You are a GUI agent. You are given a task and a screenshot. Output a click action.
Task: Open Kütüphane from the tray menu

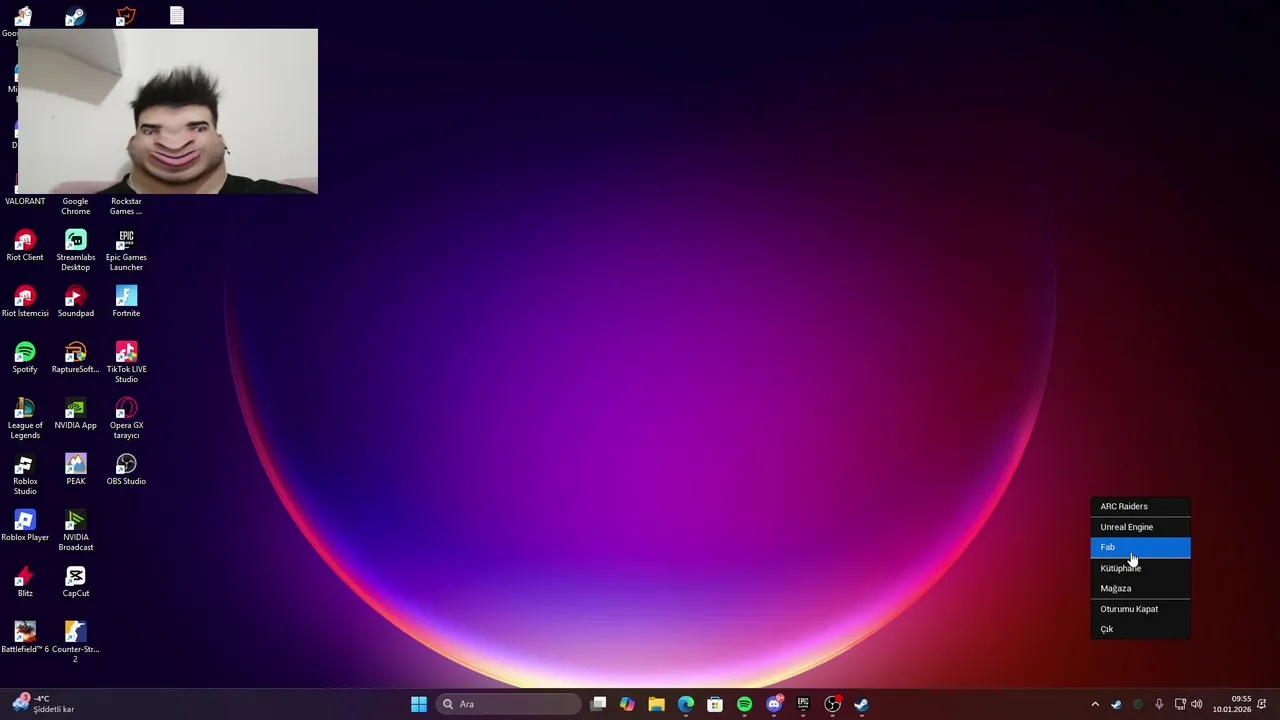tap(1140, 568)
